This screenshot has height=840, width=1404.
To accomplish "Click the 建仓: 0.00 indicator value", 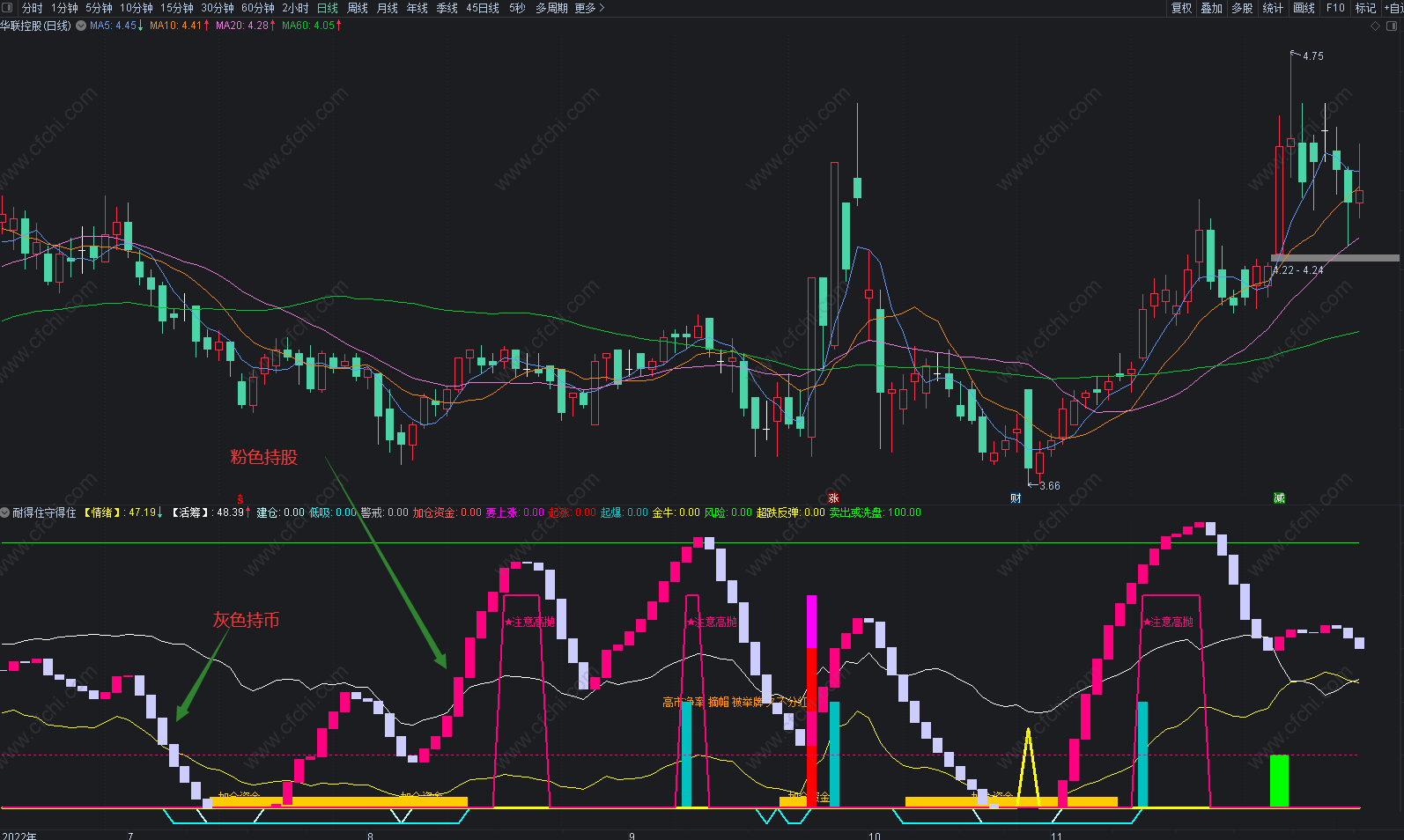I will 281,512.
